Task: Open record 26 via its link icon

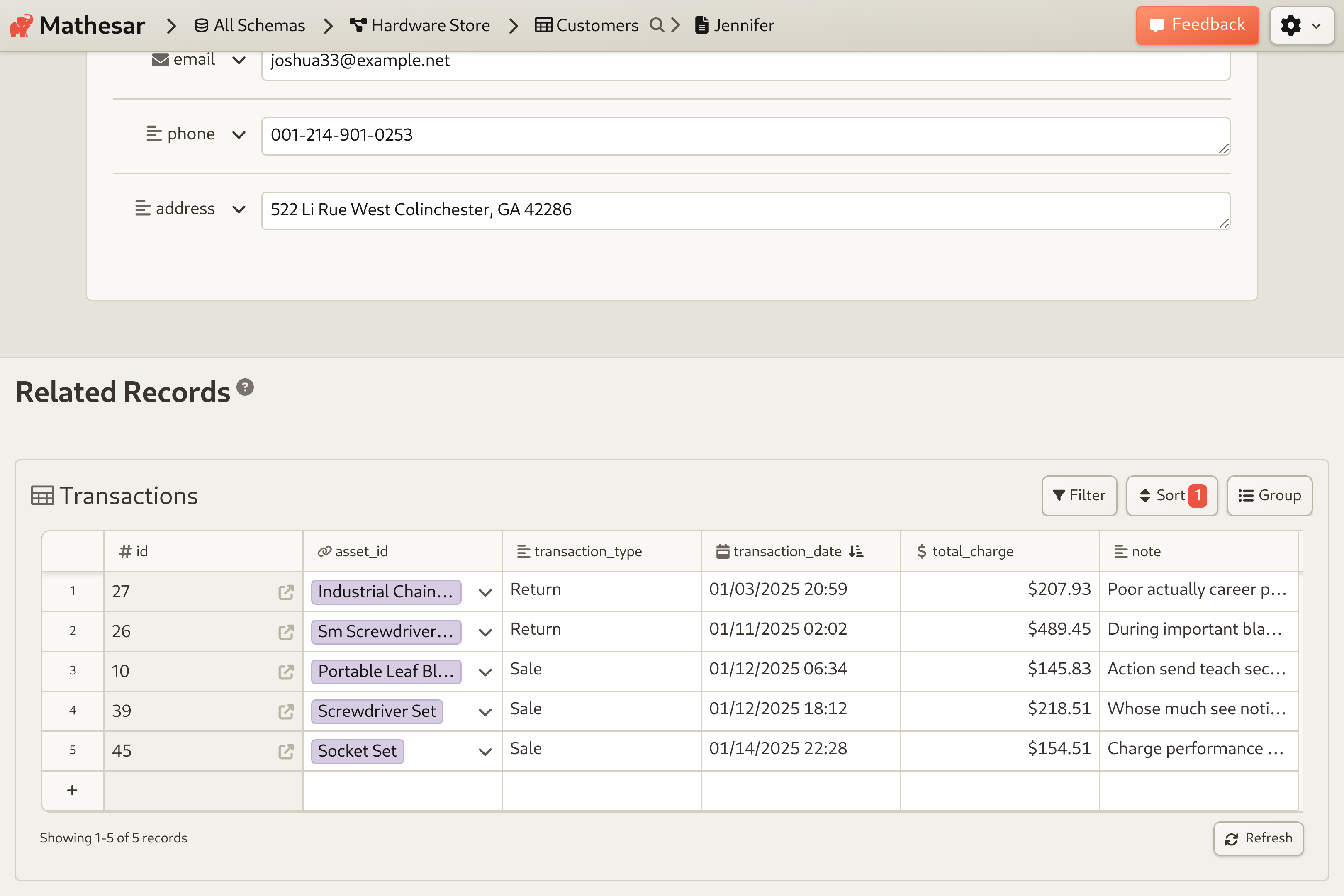Action: coord(286,632)
